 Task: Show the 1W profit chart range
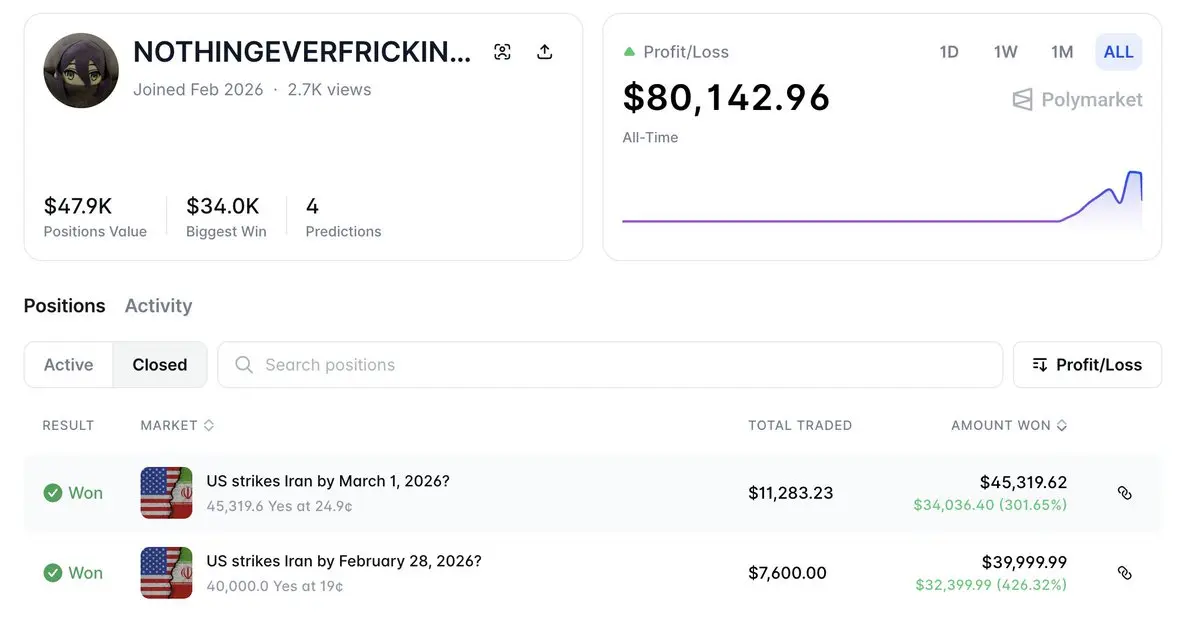(1005, 52)
